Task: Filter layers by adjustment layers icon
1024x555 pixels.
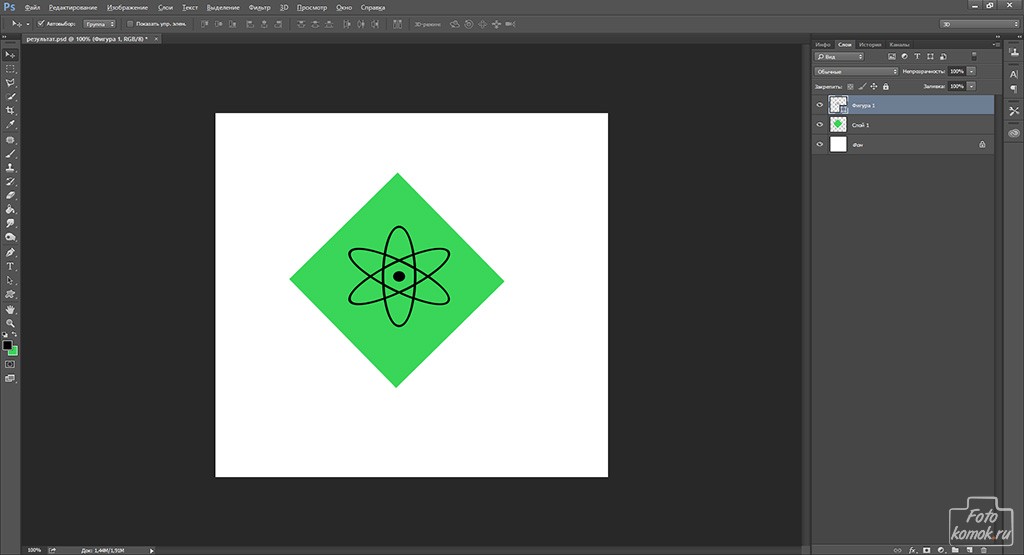Action: [904, 57]
